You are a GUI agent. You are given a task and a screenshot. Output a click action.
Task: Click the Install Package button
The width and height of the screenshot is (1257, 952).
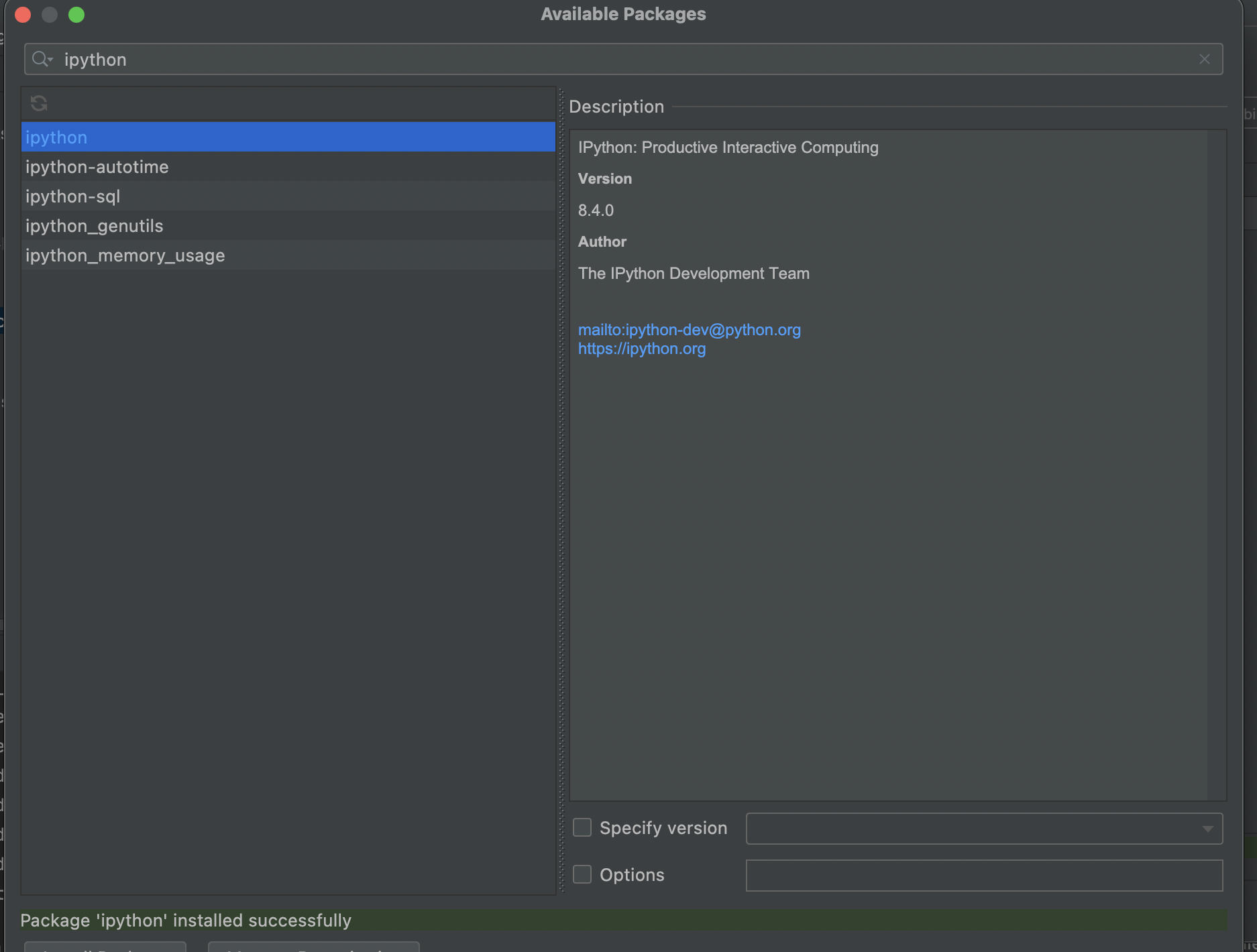click(x=105, y=947)
